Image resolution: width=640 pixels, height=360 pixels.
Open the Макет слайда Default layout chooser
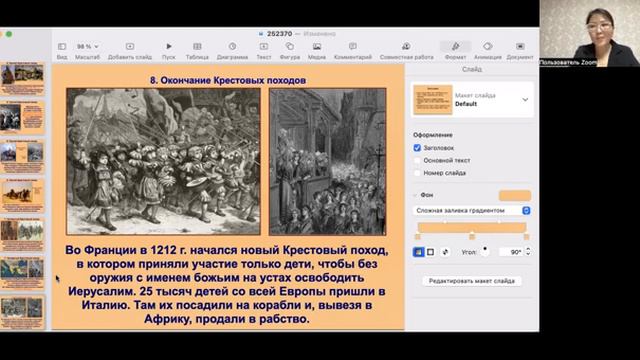[x=472, y=100]
